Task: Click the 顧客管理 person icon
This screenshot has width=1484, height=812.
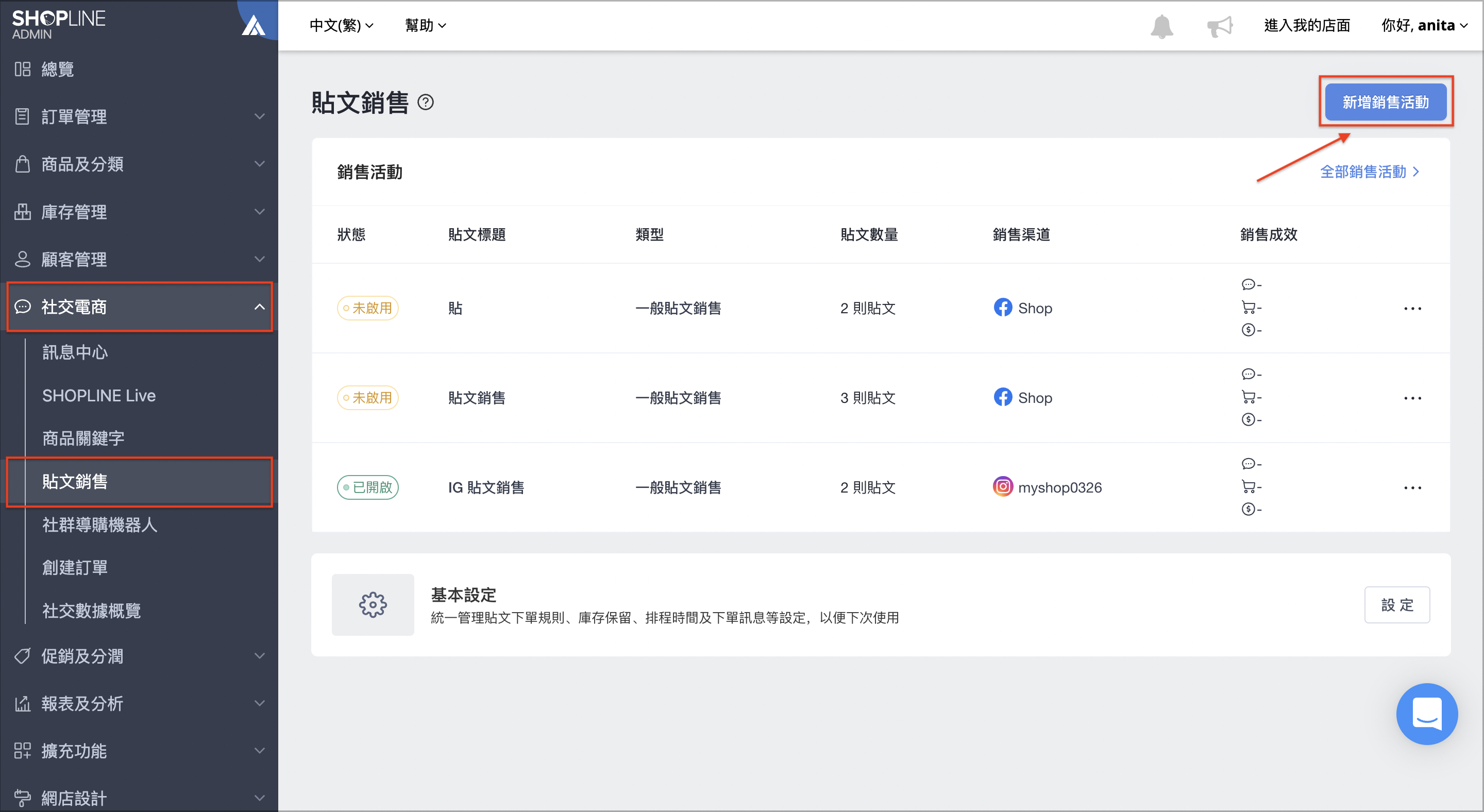Action: 23,259
